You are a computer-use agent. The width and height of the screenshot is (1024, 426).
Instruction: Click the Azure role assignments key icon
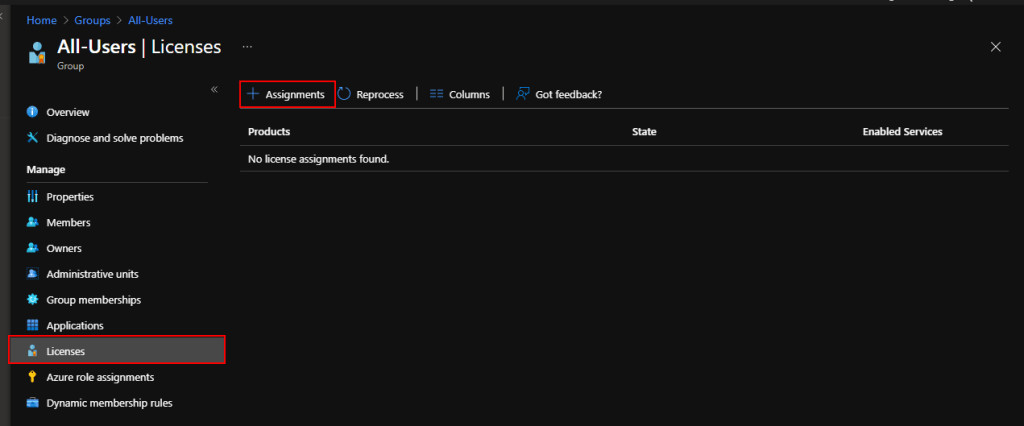(32, 377)
